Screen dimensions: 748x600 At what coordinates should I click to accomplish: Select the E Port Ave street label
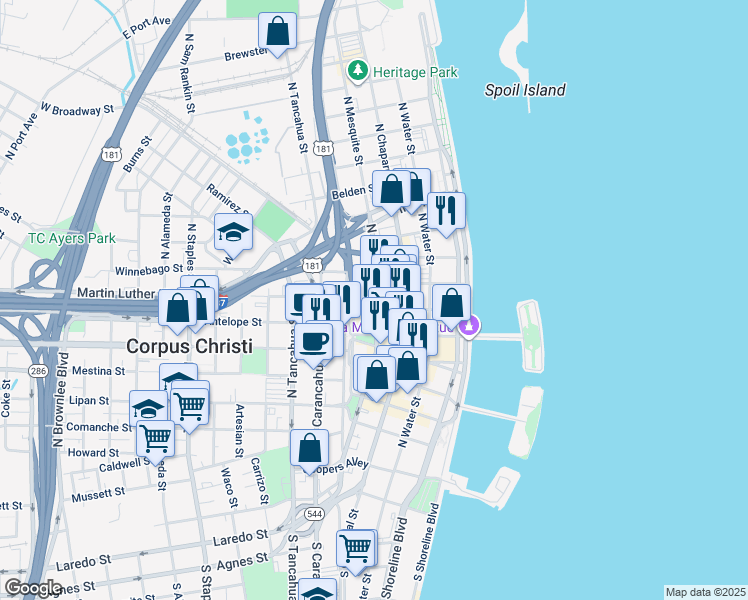[x=146, y=28]
